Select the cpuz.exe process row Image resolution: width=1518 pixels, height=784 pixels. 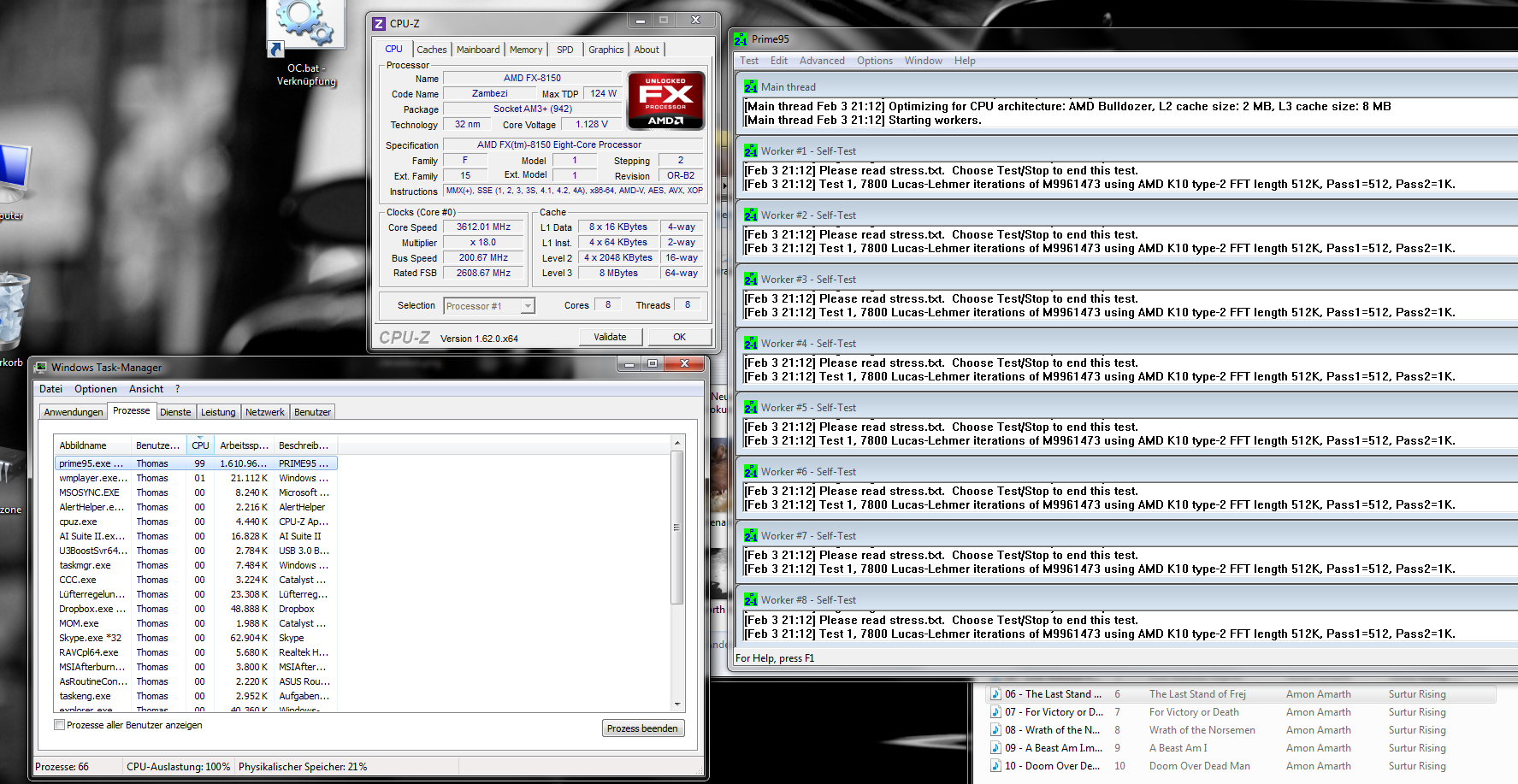pyautogui.click(x=197, y=522)
